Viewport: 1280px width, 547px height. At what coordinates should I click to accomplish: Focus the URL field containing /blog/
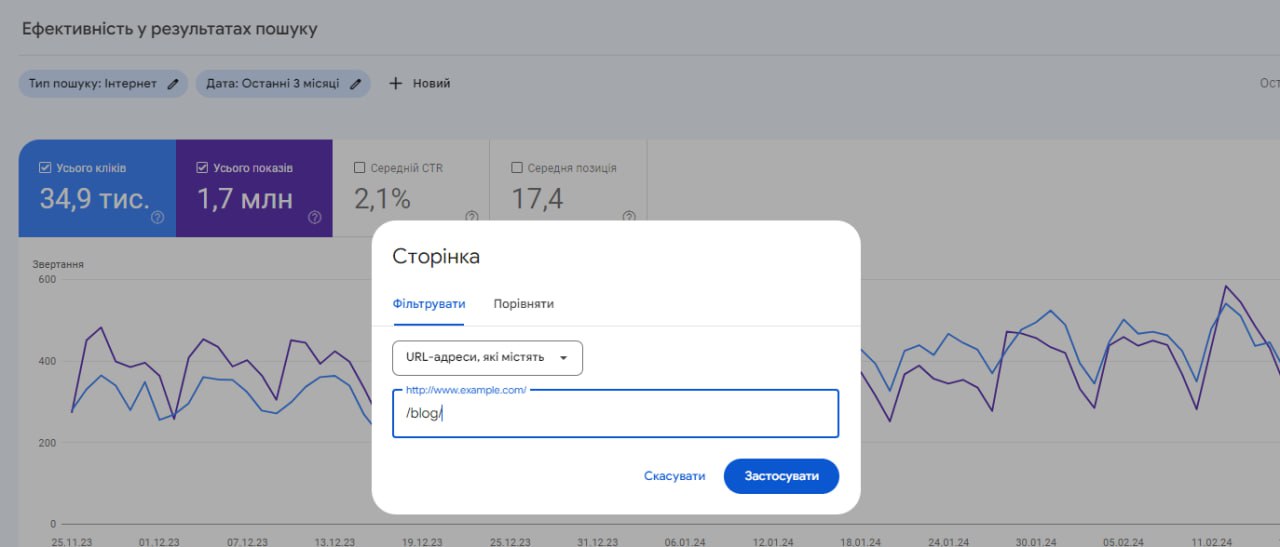click(x=615, y=414)
